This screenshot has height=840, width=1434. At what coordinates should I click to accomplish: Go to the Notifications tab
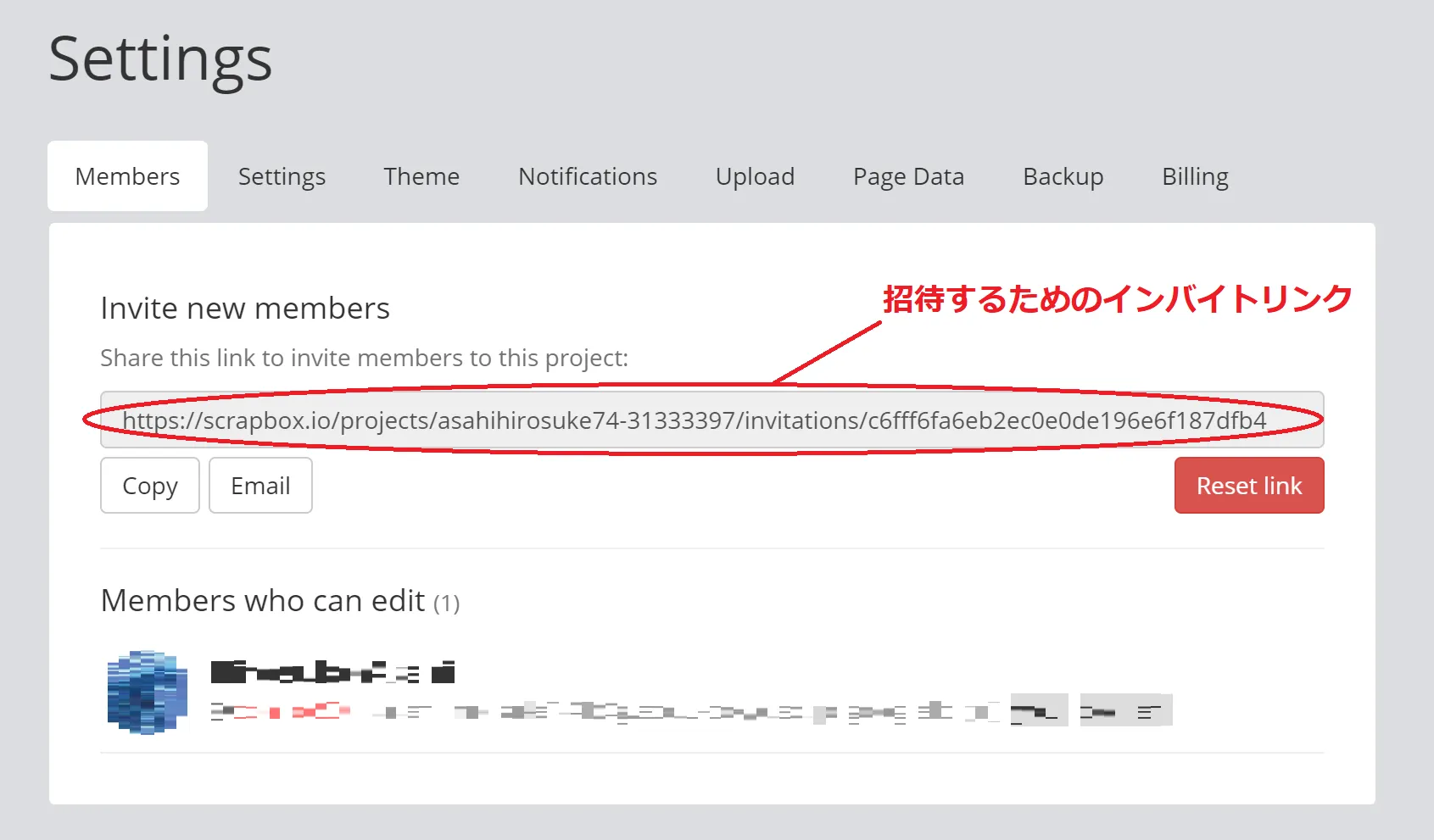[588, 176]
